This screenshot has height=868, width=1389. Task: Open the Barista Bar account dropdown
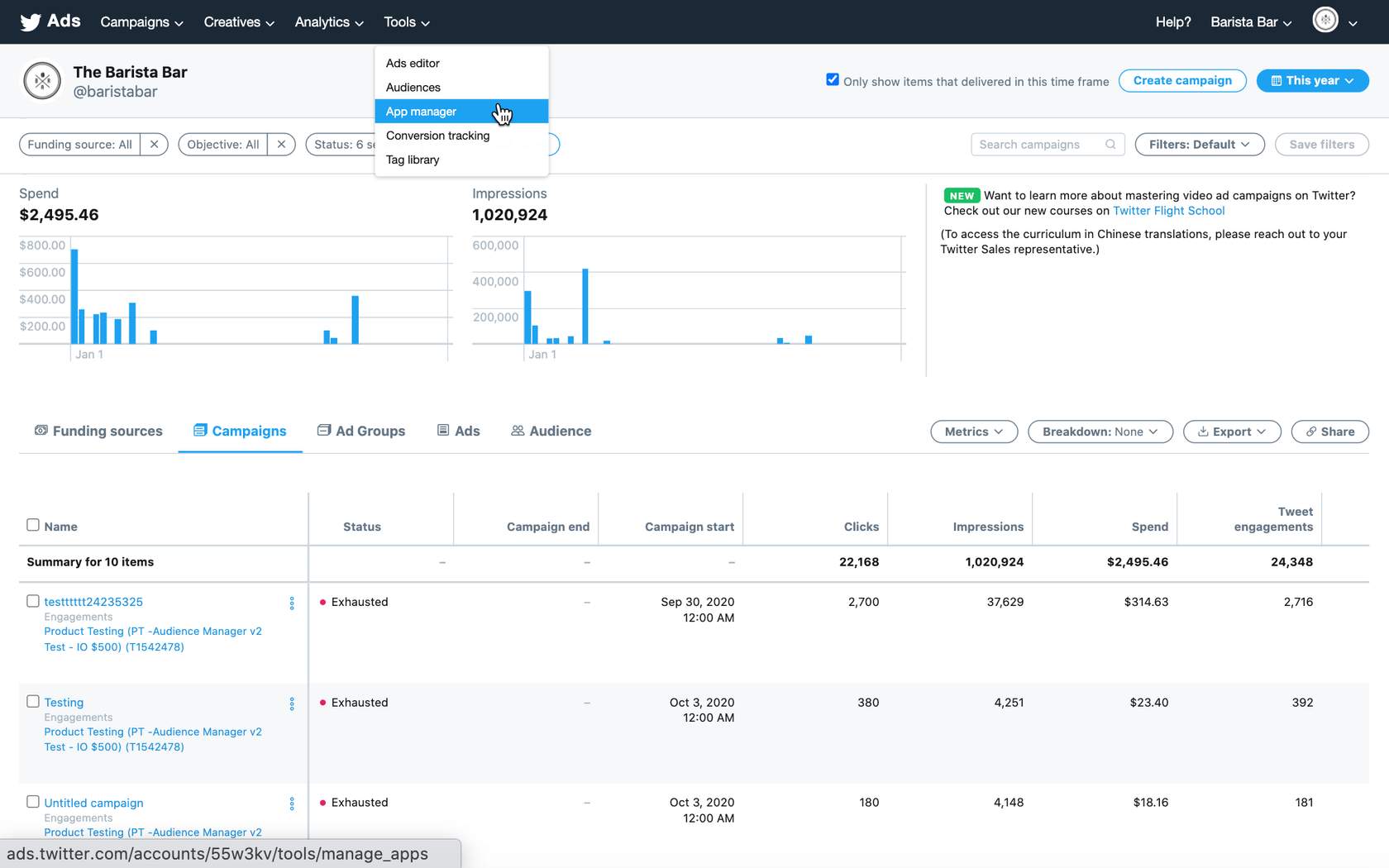[x=1251, y=22]
